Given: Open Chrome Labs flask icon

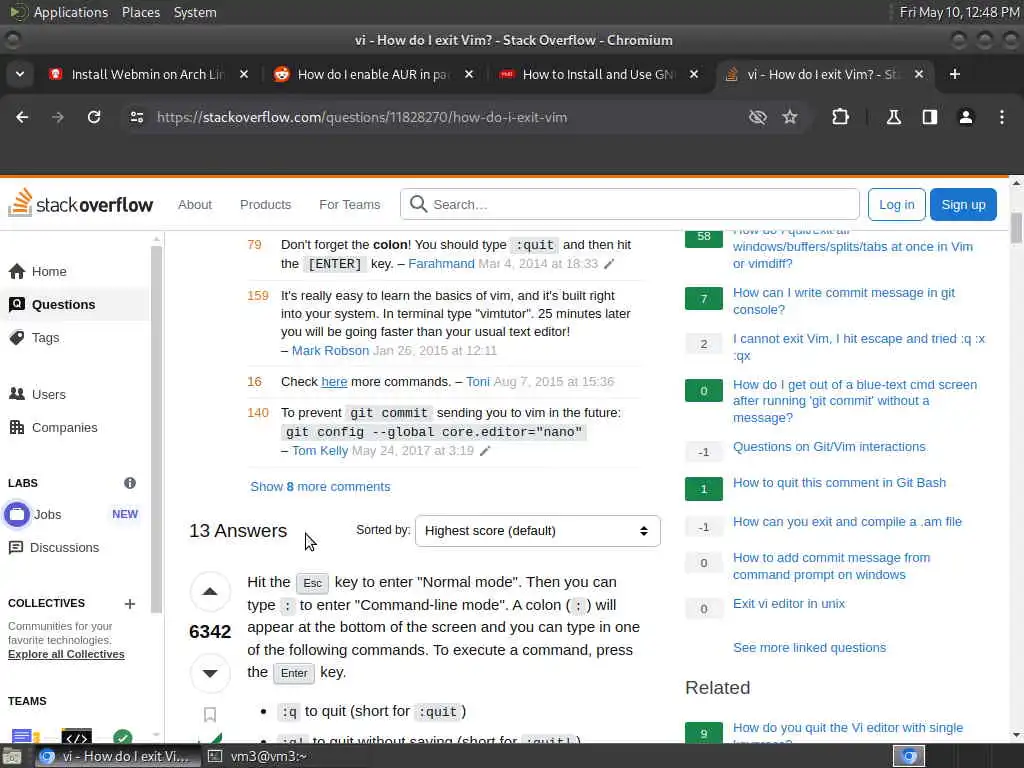Looking at the screenshot, I should tap(893, 118).
